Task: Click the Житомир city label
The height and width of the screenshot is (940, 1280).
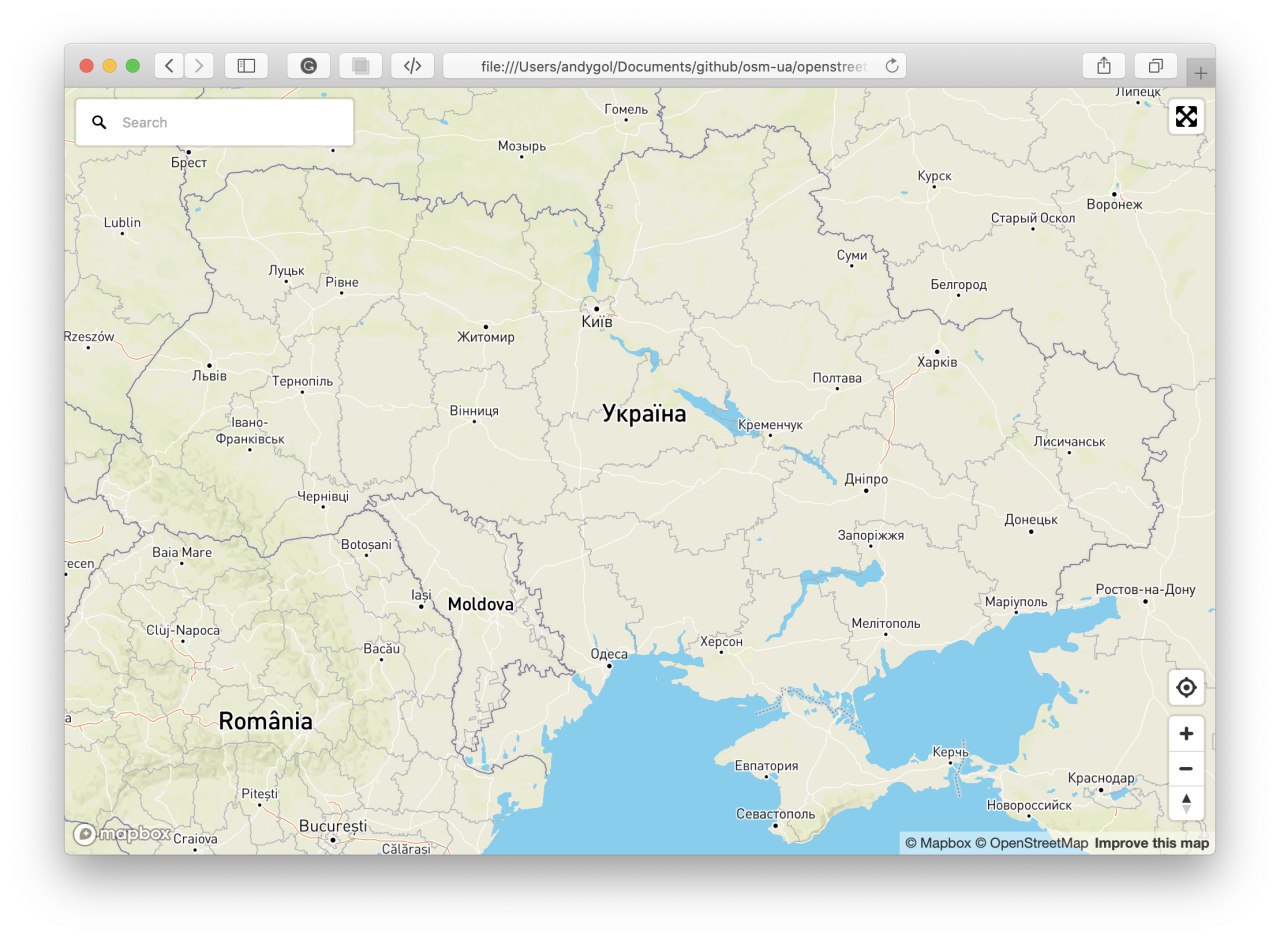Action: [x=486, y=337]
